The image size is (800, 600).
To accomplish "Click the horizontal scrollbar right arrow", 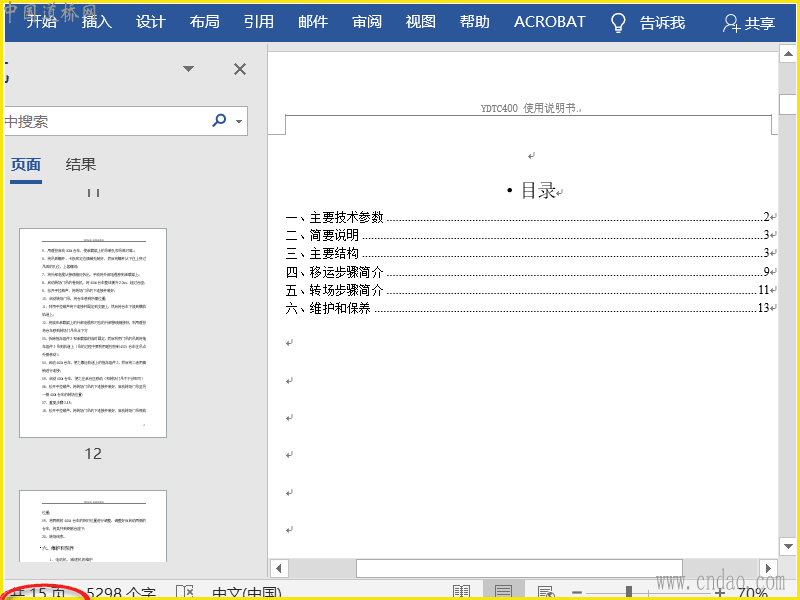I will point(768,568).
